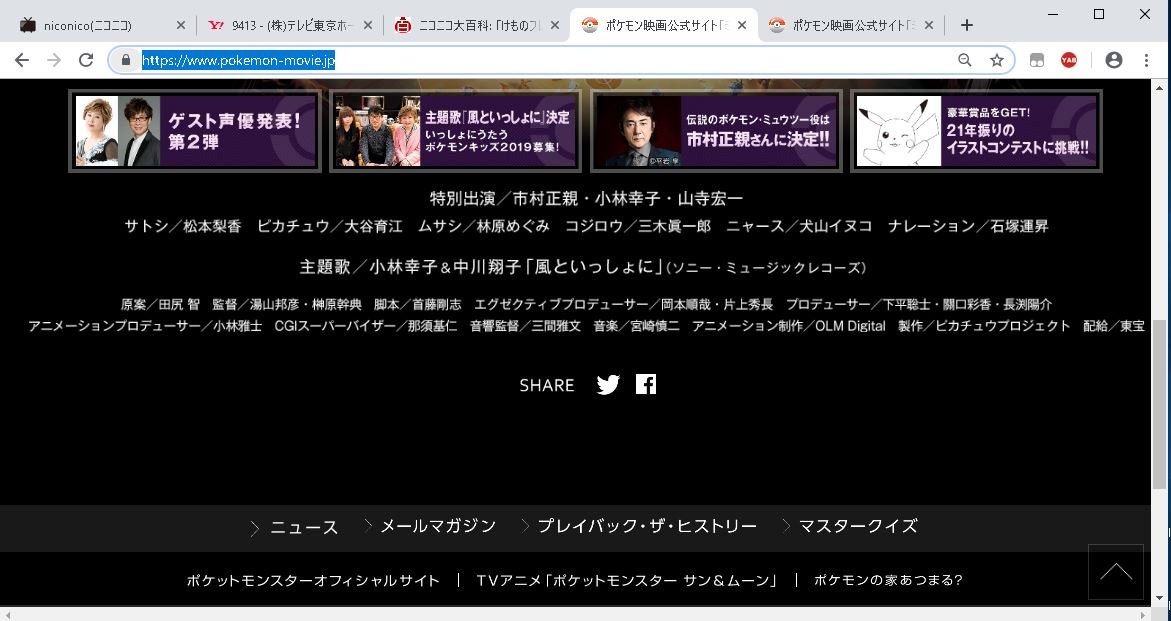This screenshot has height=621, width=1171.
Task: Click the browser forward arrow
Action: click(54, 60)
